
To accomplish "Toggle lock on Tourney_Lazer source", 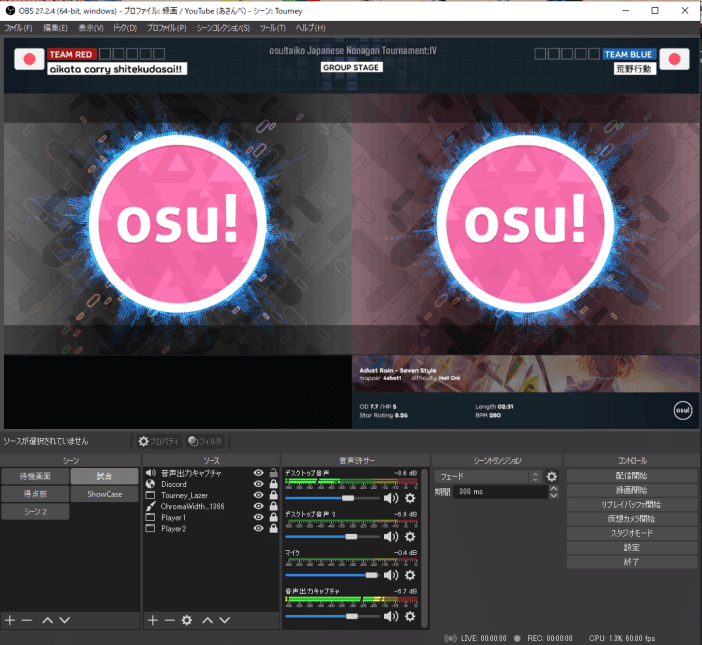I will point(273,495).
